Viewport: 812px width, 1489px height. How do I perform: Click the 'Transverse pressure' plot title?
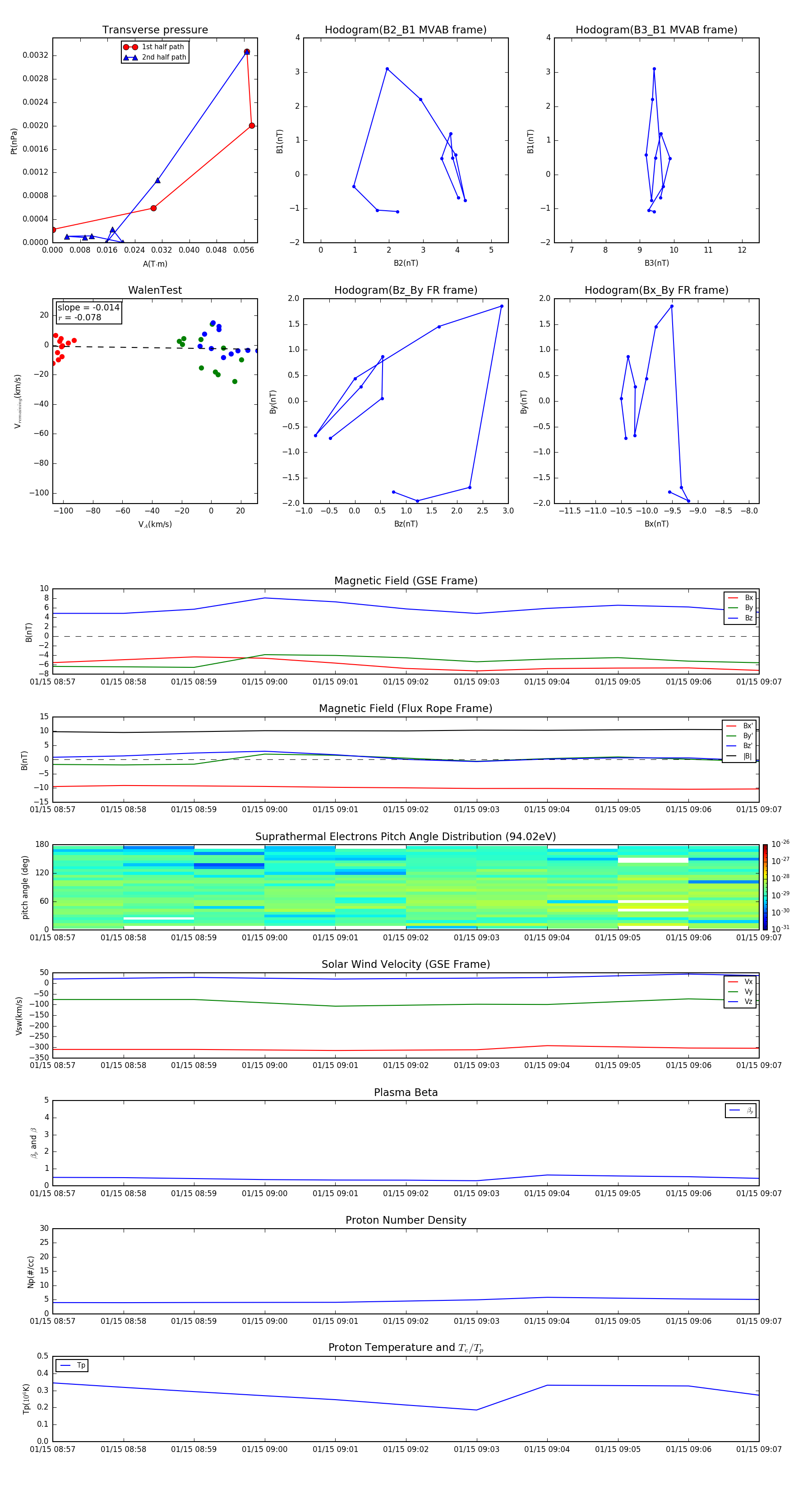tap(155, 29)
